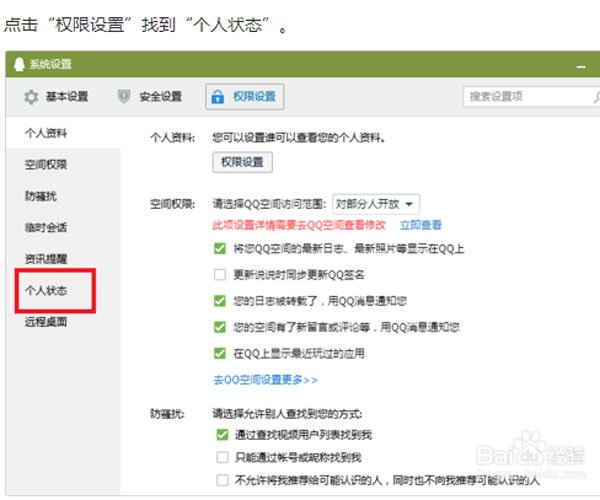Click the QQ penguin logo icon
Image resolution: width=600 pixels, height=500 pixels.
tap(19, 64)
